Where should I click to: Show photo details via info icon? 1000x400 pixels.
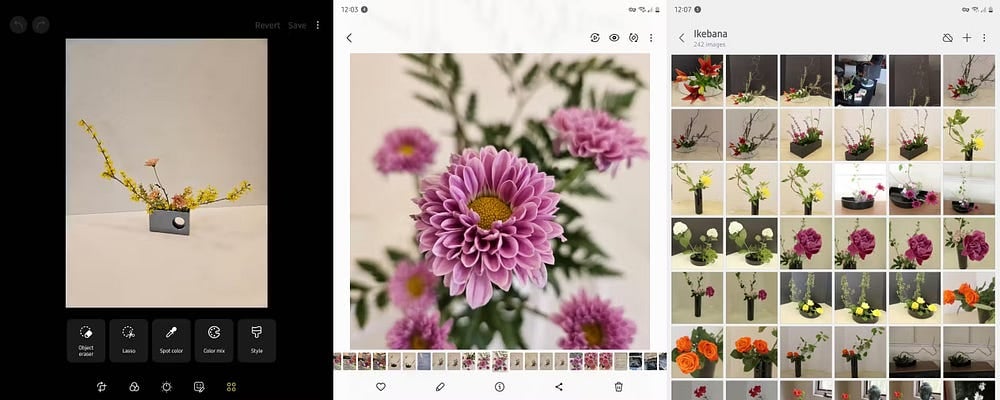[x=500, y=386]
